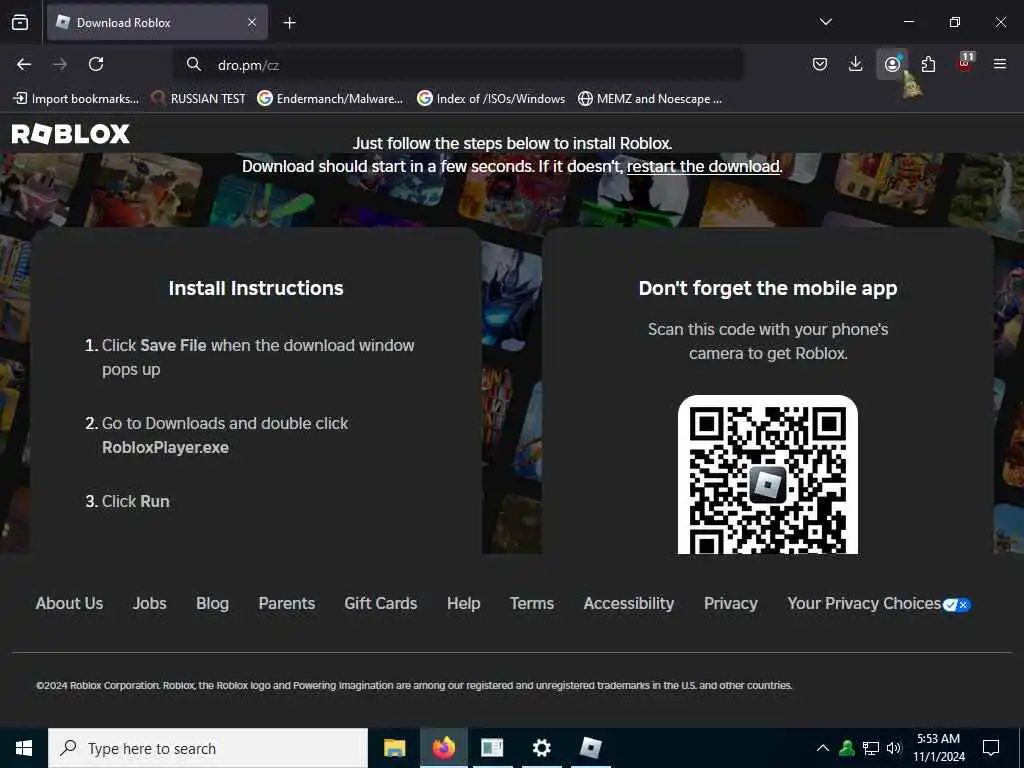The width and height of the screenshot is (1024, 768).
Task: Click the Install Instructions heading
Action: point(256,288)
